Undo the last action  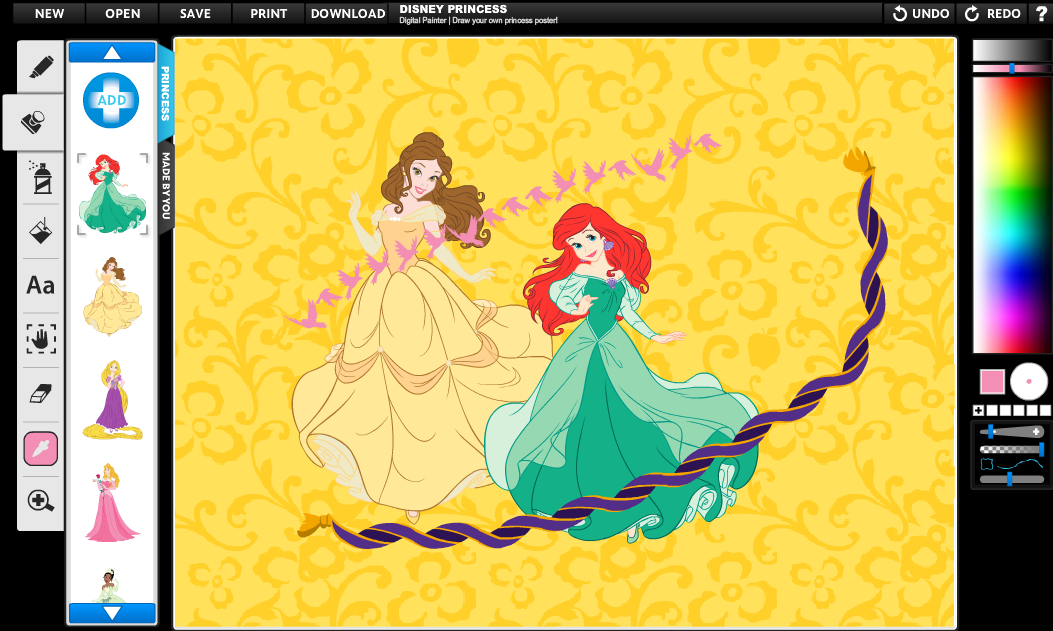click(920, 13)
